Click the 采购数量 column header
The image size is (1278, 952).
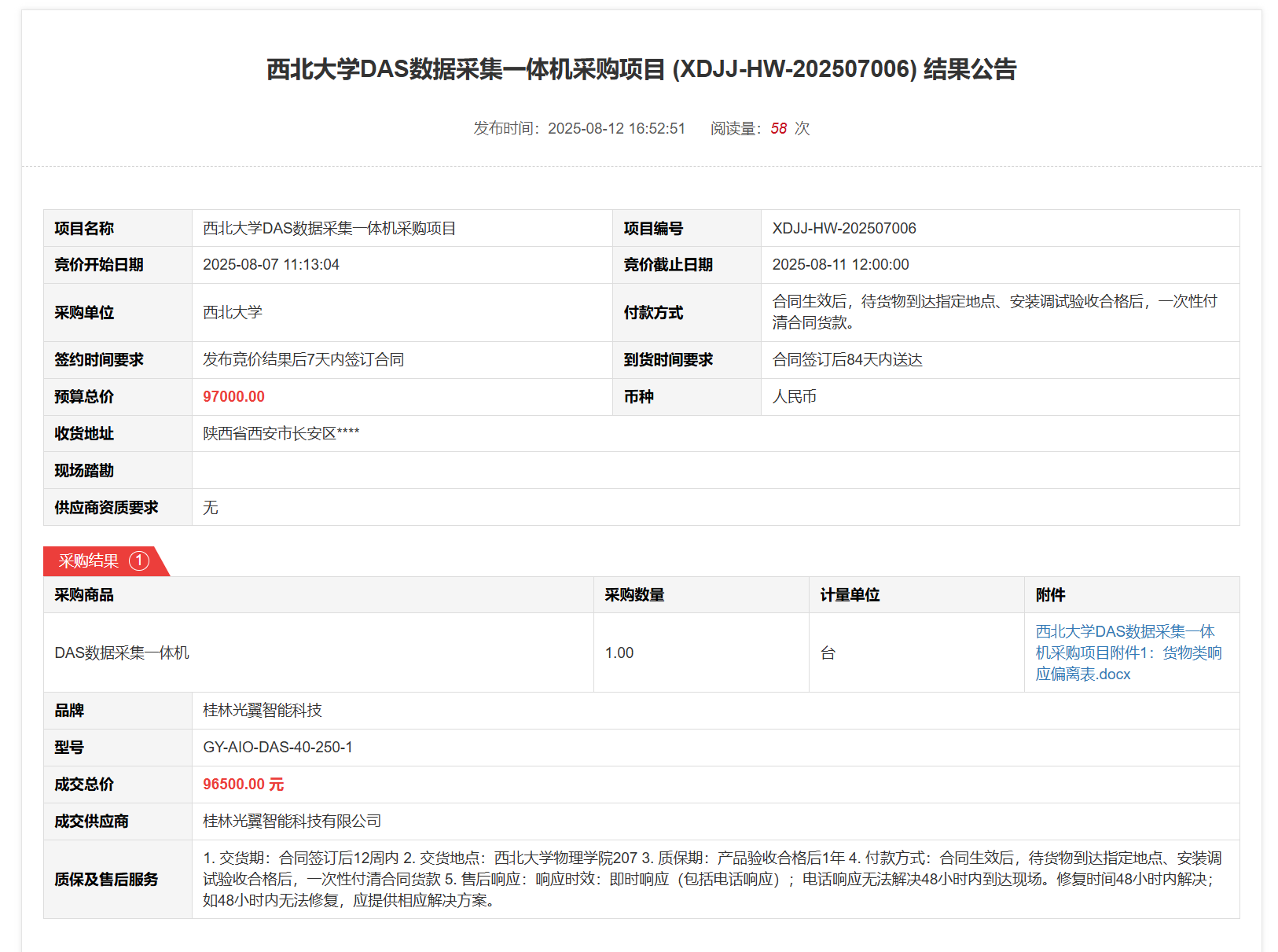coord(634,595)
